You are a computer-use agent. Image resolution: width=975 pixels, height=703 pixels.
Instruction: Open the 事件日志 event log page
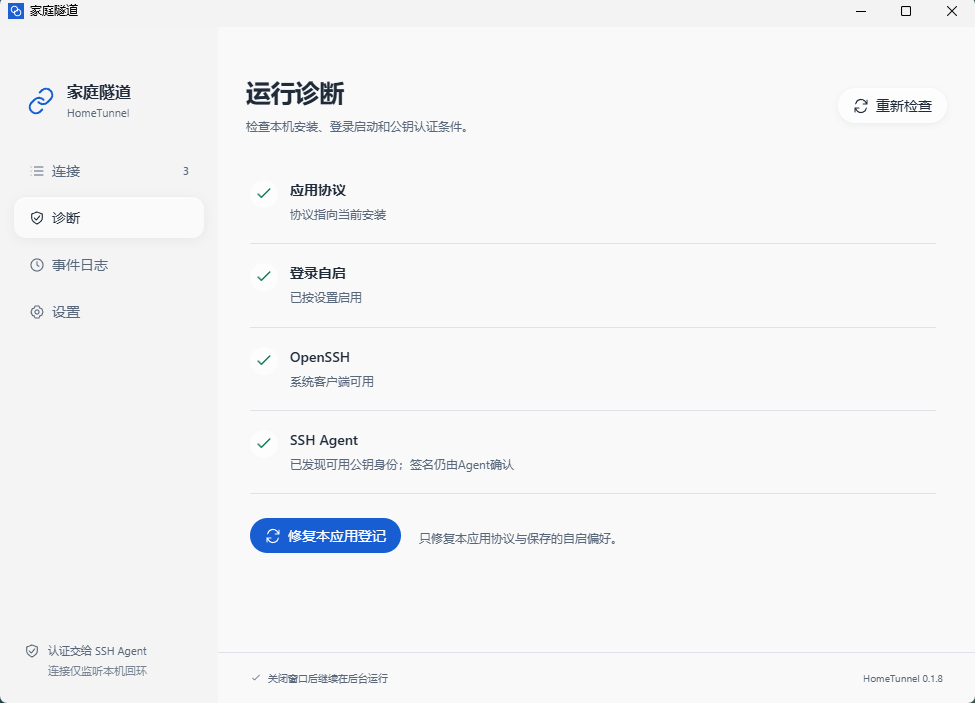(109, 265)
